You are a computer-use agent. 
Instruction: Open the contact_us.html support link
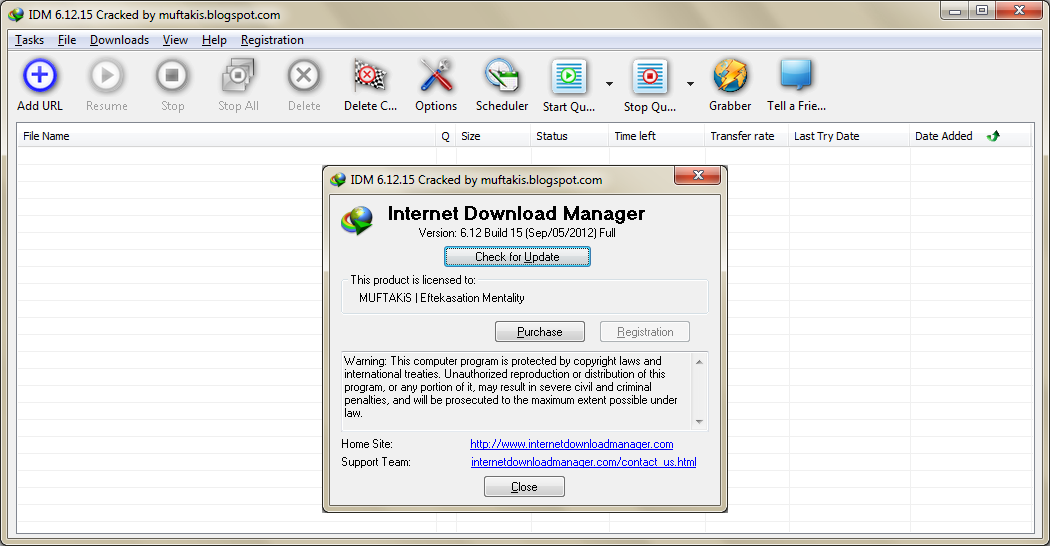[x=583, y=462]
